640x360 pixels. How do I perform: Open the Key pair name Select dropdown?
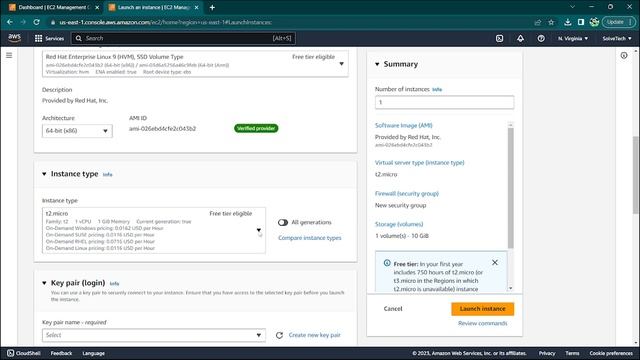point(154,335)
